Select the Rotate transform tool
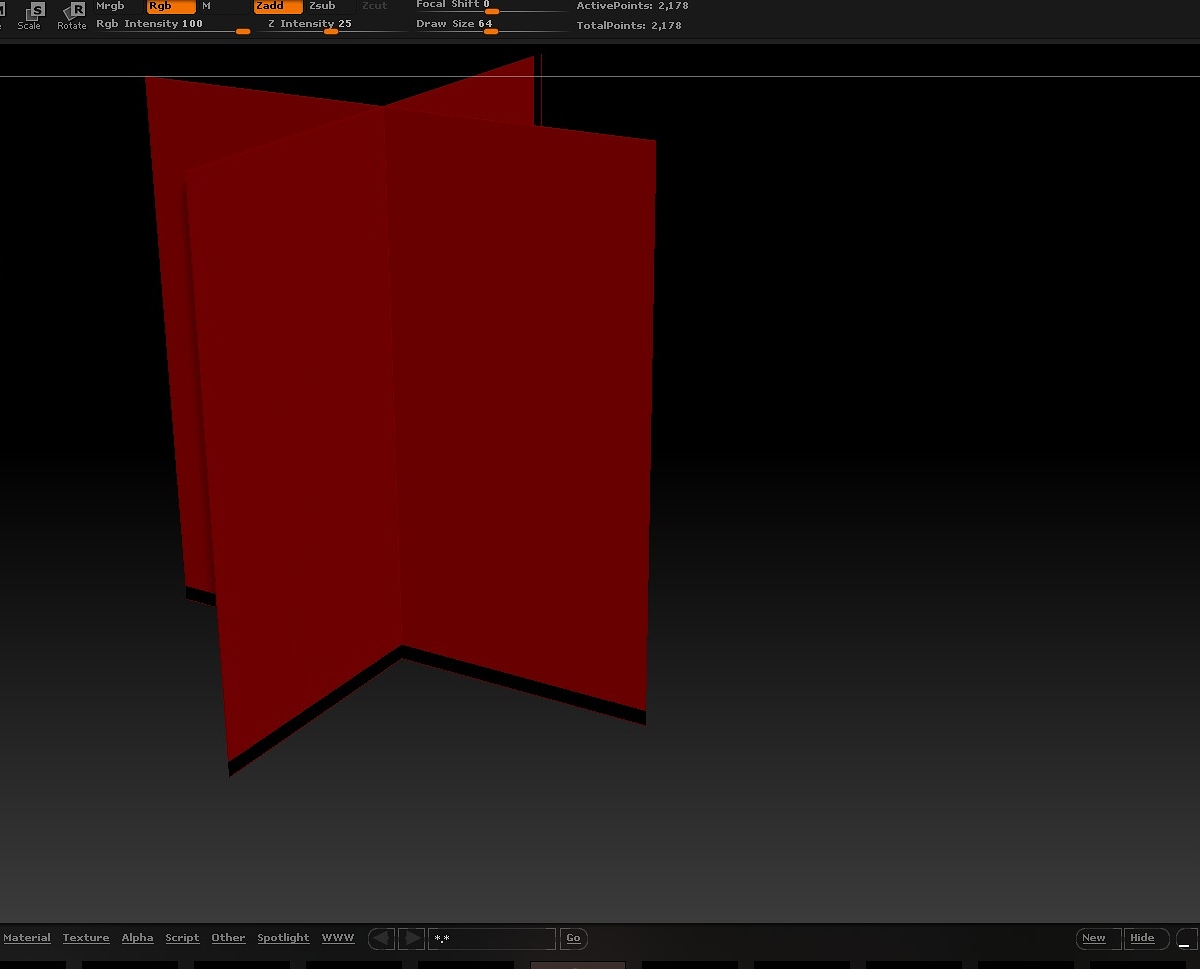Screen dimensions: 1200x969 click(72, 15)
